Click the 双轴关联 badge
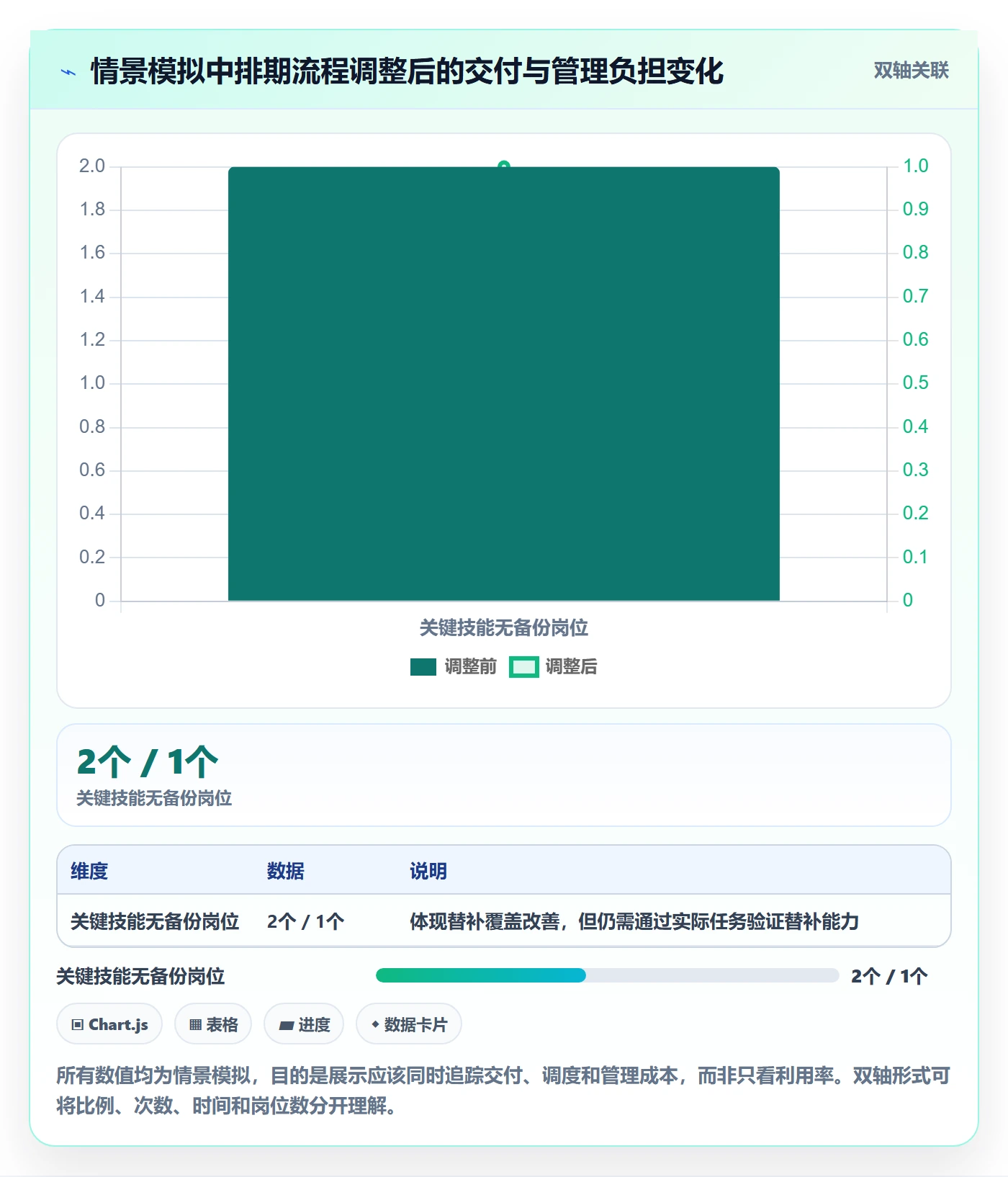The width and height of the screenshot is (1008, 1177). [x=911, y=71]
